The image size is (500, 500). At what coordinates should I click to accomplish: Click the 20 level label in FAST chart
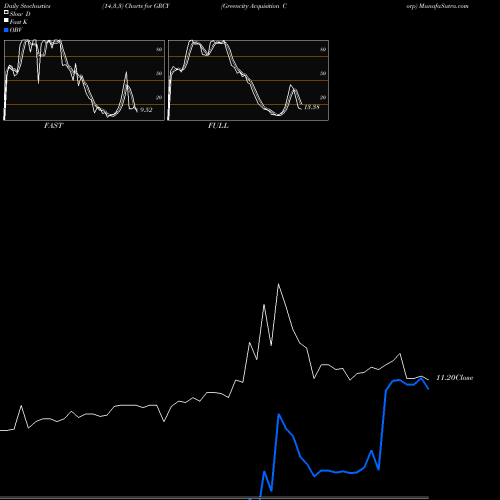click(x=159, y=97)
